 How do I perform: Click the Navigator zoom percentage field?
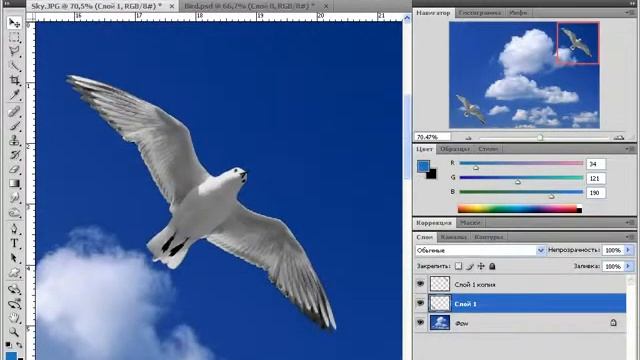point(432,137)
